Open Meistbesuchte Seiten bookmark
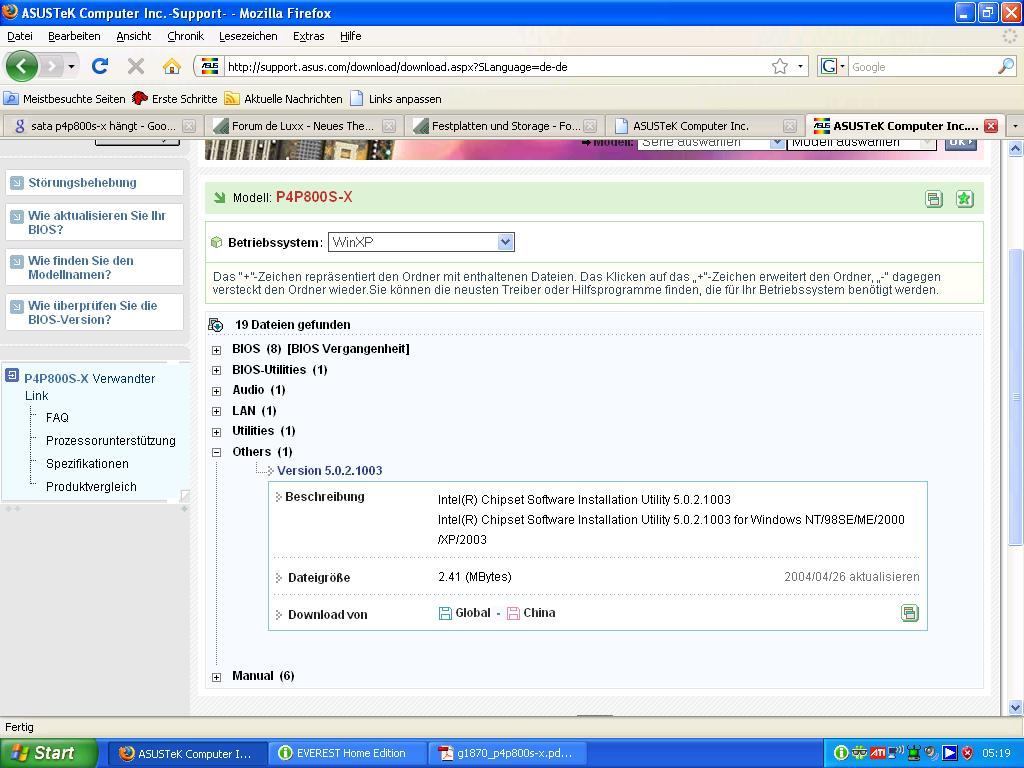Image resolution: width=1024 pixels, height=768 pixels. point(65,99)
